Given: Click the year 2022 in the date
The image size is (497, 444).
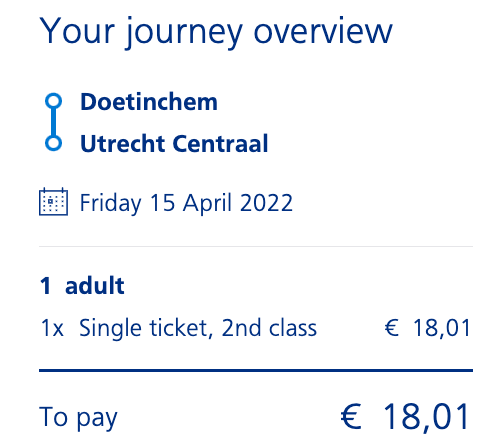Looking at the screenshot, I should tap(266, 203).
